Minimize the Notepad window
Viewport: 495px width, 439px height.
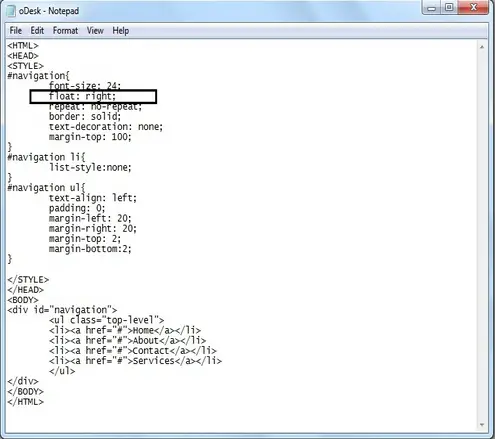click(x=432, y=7)
